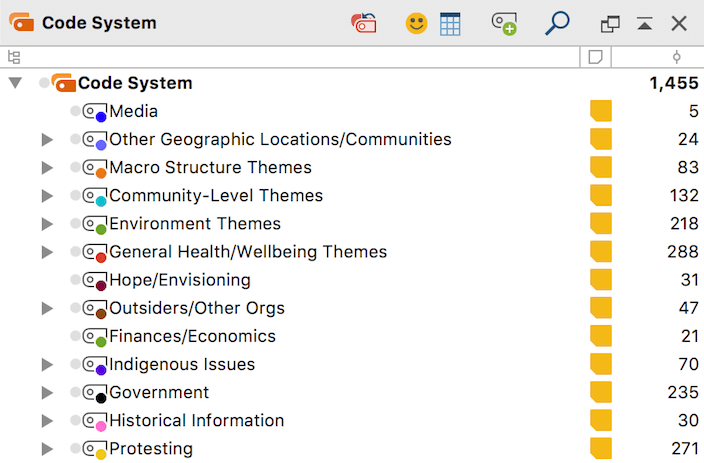Image resolution: width=704 pixels, height=463 pixels.
Task: Open memo for Hope/Envisioning code
Action: click(x=601, y=280)
